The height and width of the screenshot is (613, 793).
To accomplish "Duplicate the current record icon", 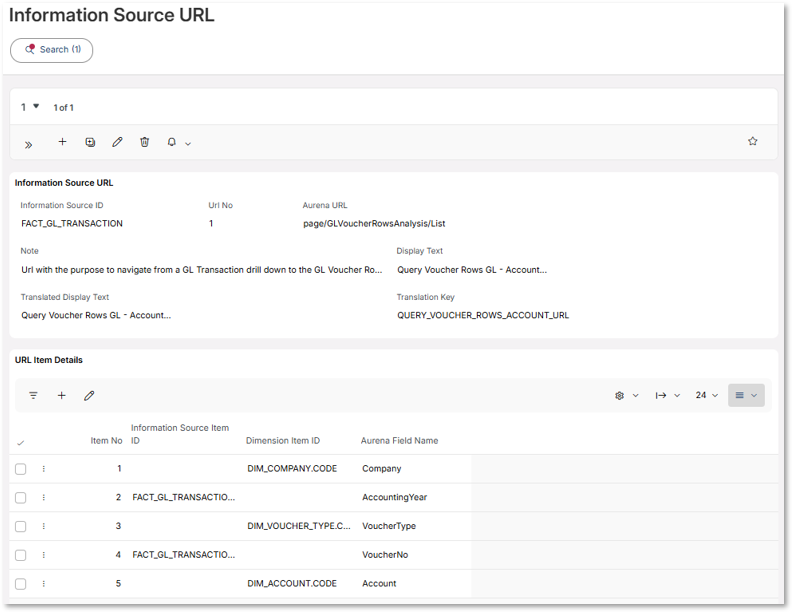I will (x=90, y=142).
